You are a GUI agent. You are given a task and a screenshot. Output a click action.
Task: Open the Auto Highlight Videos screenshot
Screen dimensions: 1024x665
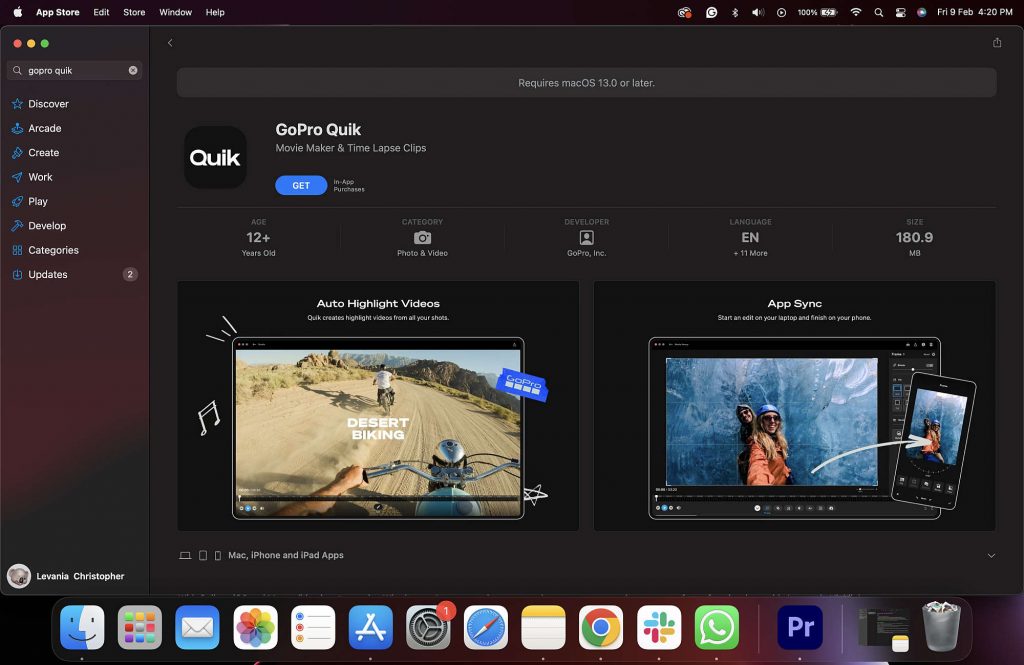tap(378, 406)
